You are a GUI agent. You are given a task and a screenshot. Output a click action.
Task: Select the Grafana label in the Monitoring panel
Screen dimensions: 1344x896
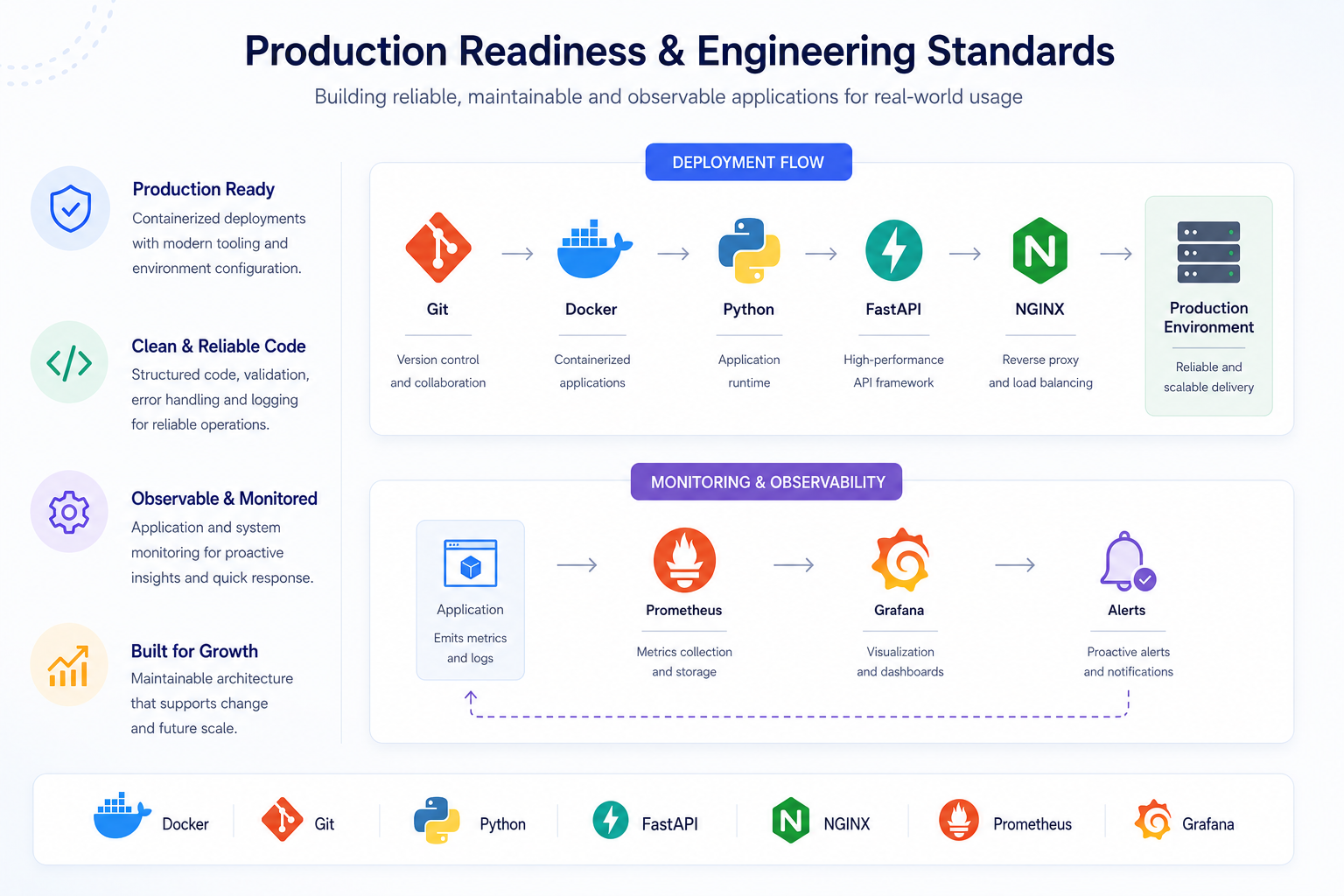click(x=899, y=610)
